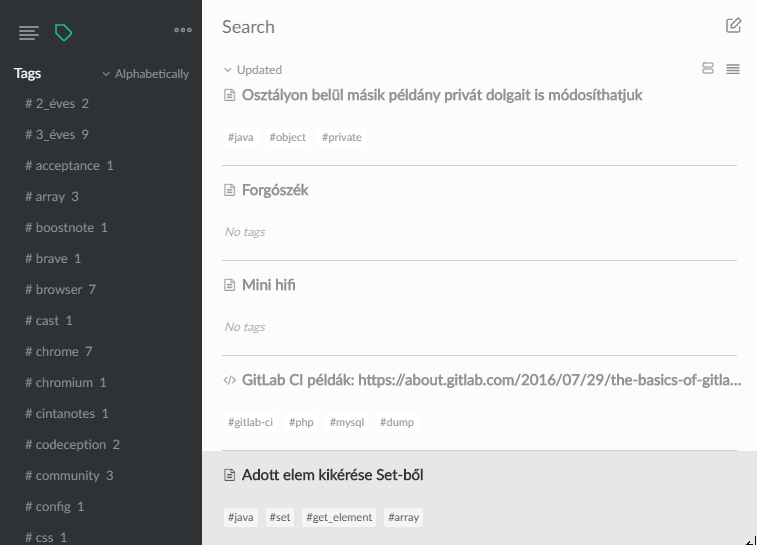Click the Search input field

pyautogui.click(x=450, y=27)
